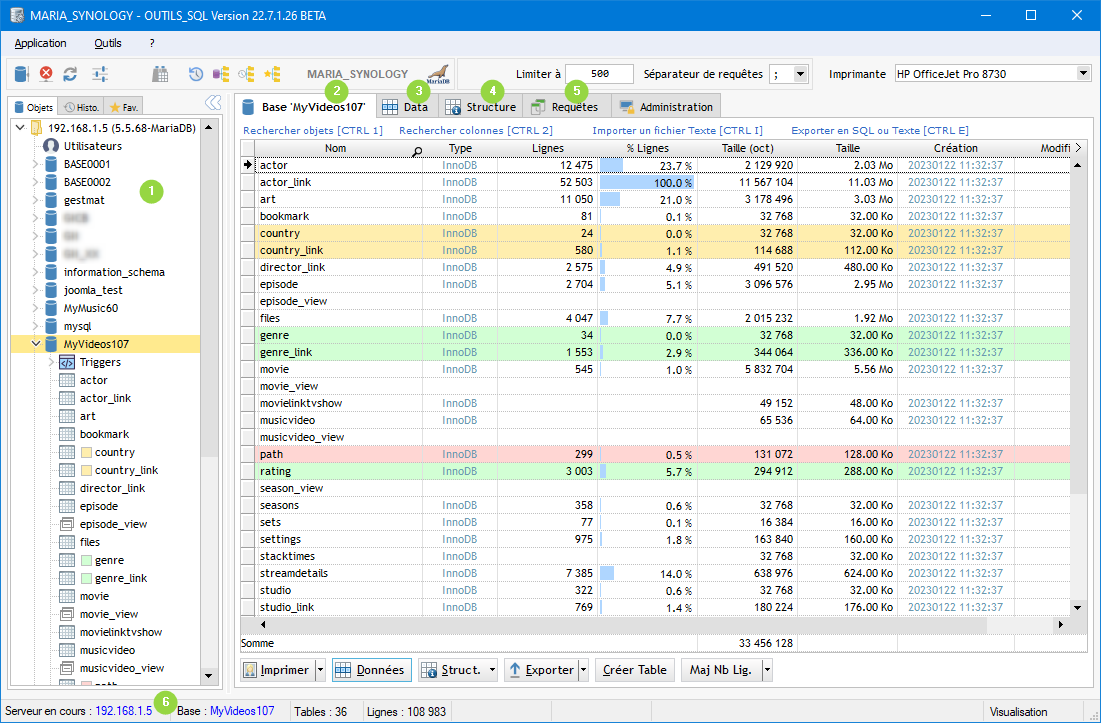The width and height of the screenshot is (1101, 723).
Task: Show more columns via header right arrow
Action: [1078, 148]
